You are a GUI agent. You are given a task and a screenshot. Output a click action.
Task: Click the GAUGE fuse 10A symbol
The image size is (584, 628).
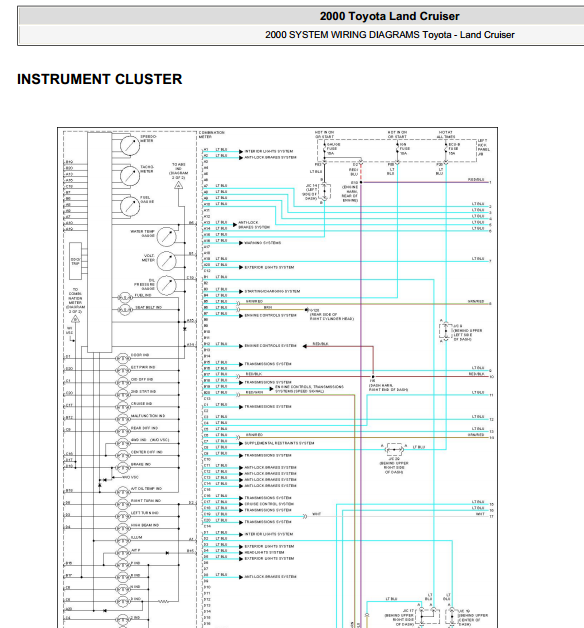click(324, 149)
